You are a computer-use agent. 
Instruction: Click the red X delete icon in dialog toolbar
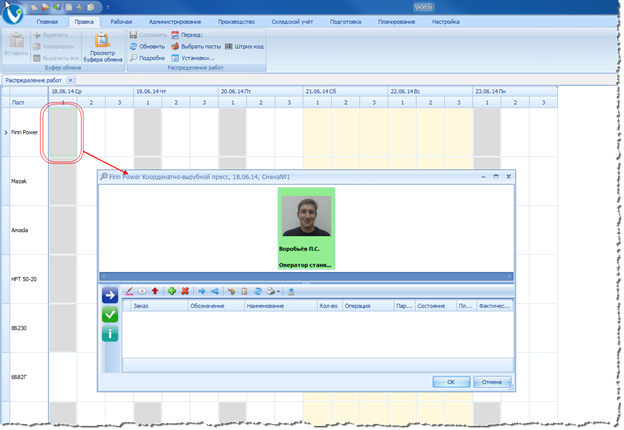pyautogui.click(x=184, y=292)
